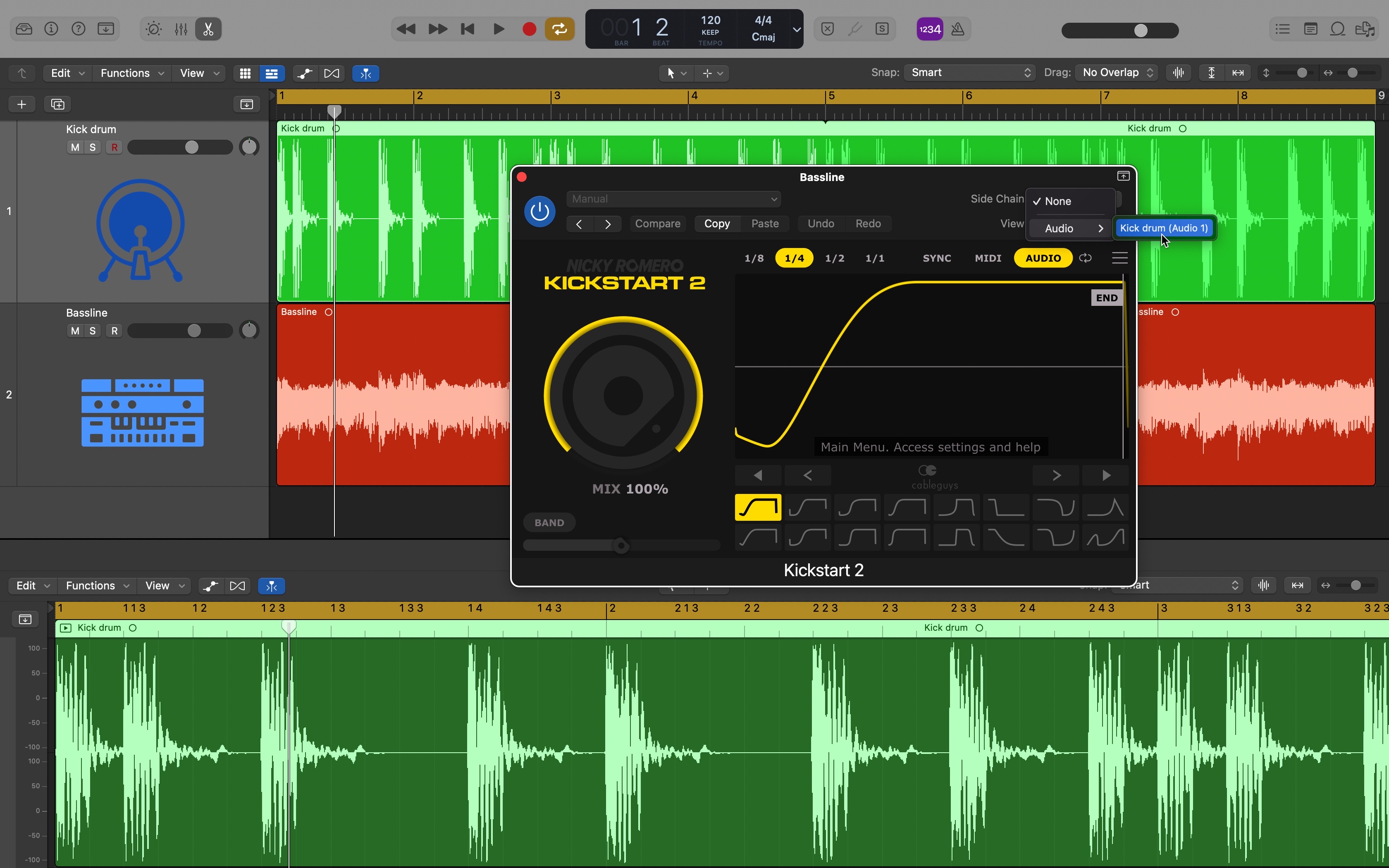Screen dimensions: 1389x868
Task: Mute the Bassline track
Action: pos(75,331)
